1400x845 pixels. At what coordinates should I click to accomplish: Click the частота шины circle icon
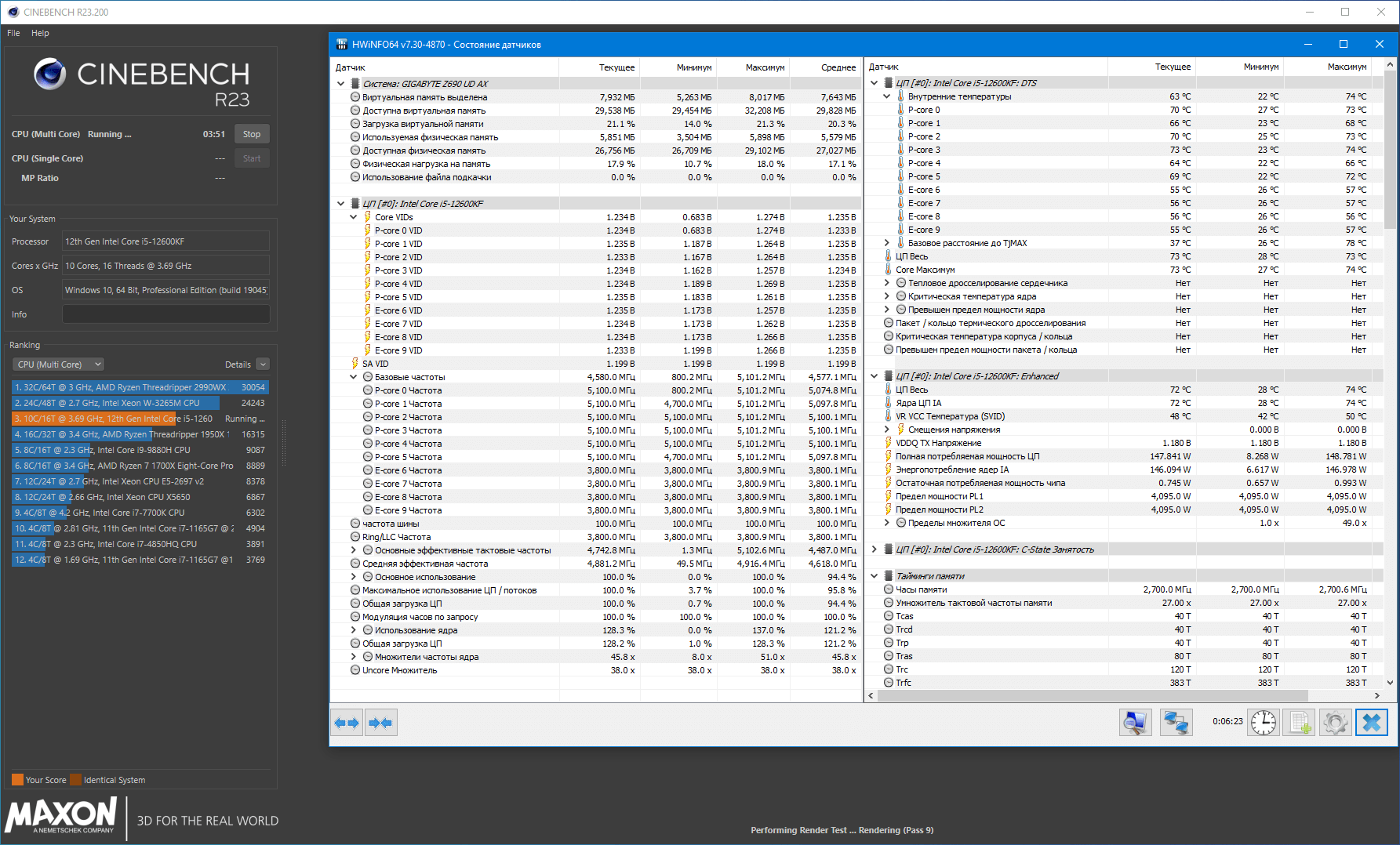pos(355,524)
